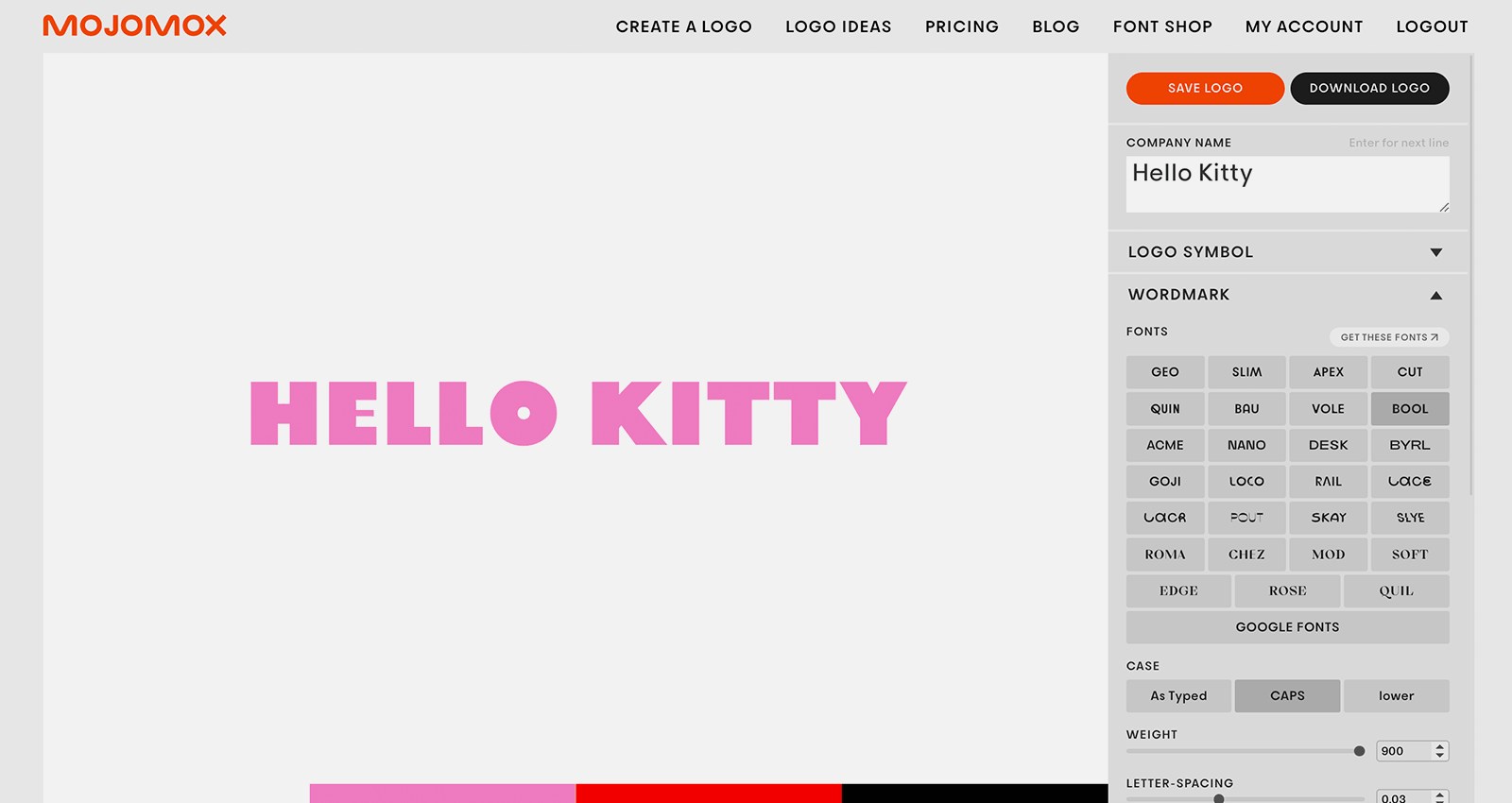Click the side panel scrollbar
Screen dimensions: 1512x803
1471,274
